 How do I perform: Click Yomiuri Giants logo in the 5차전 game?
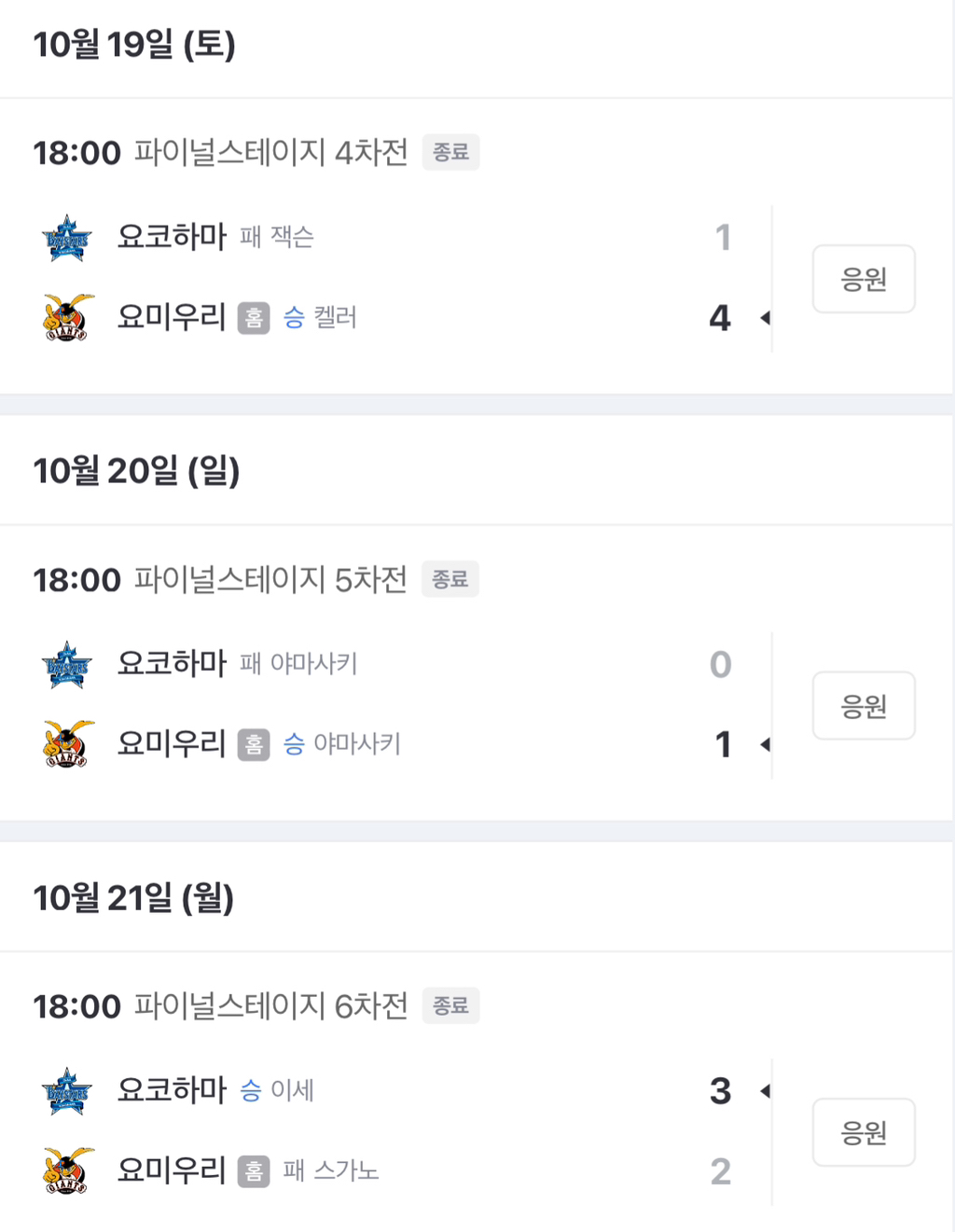(67, 744)
